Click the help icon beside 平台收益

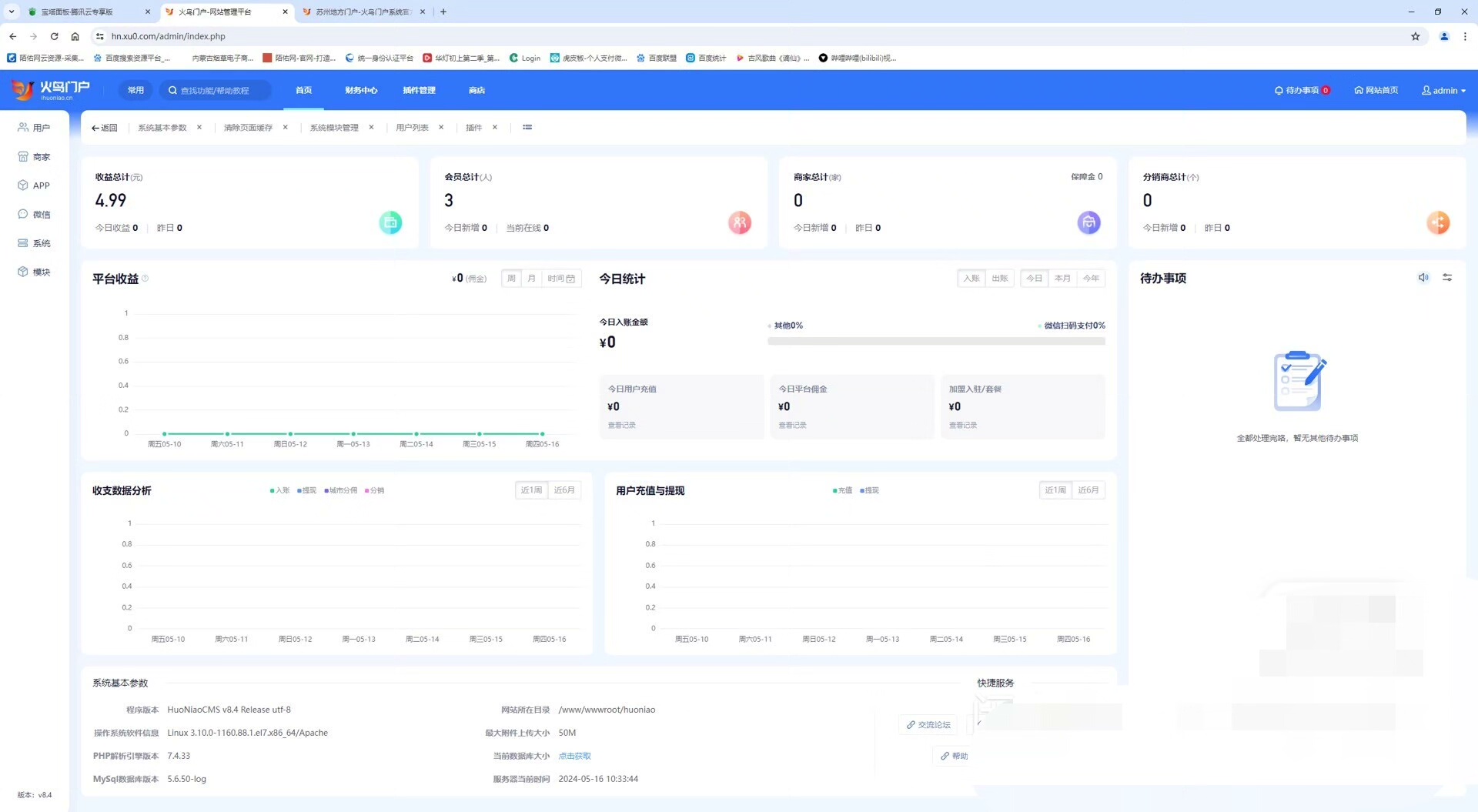[145, 279]
